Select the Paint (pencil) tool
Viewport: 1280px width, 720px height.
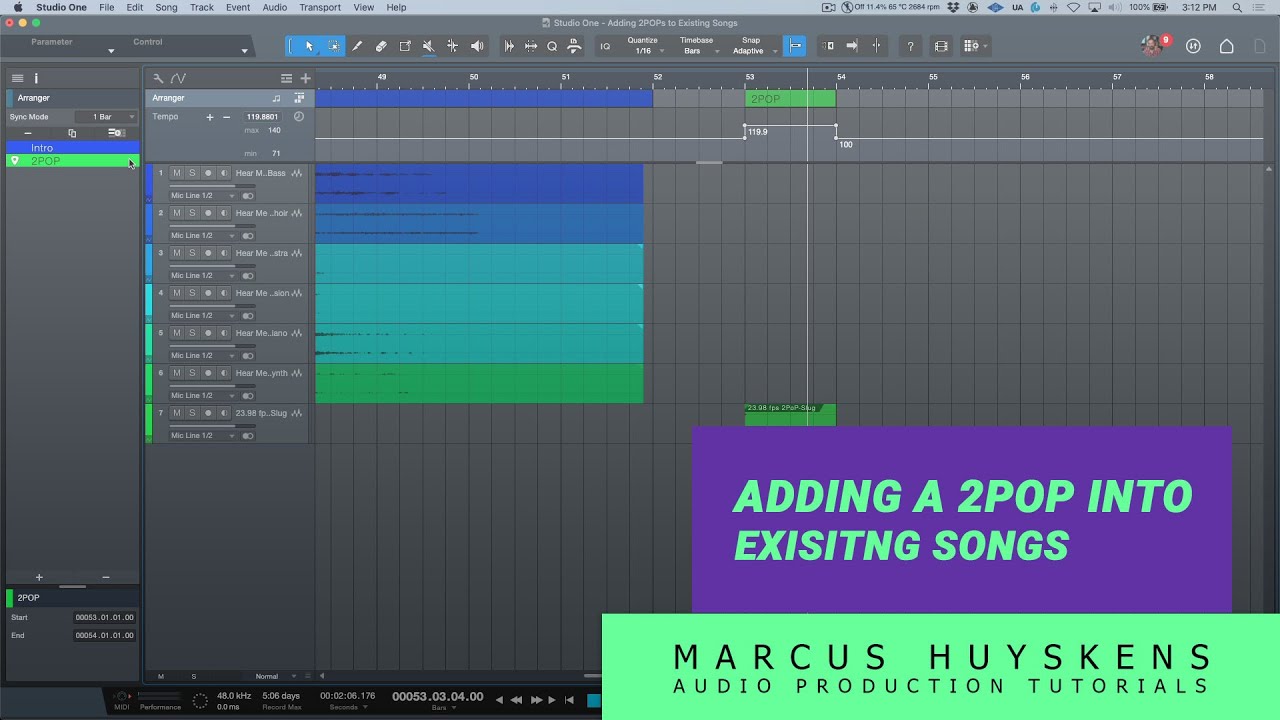pyautogui.click(x=357, y=46)
